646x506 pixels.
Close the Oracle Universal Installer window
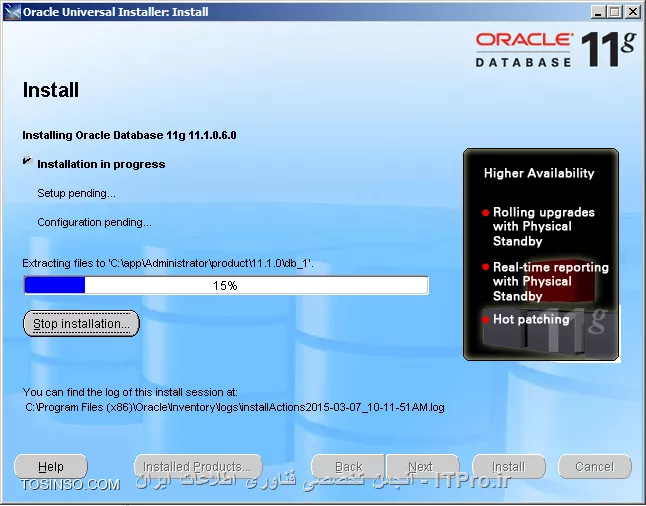click(632, 12)
